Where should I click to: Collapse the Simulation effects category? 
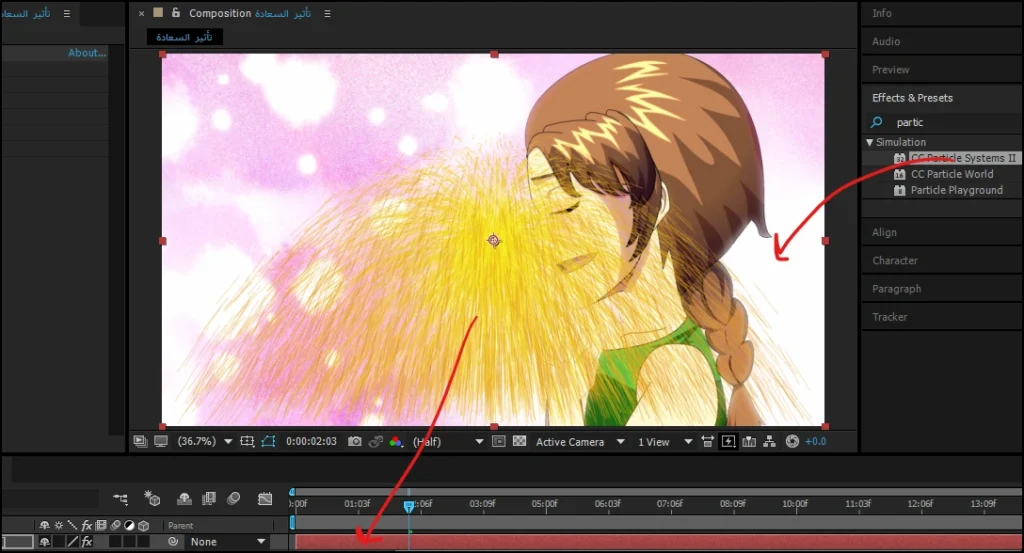pos(869,142)
